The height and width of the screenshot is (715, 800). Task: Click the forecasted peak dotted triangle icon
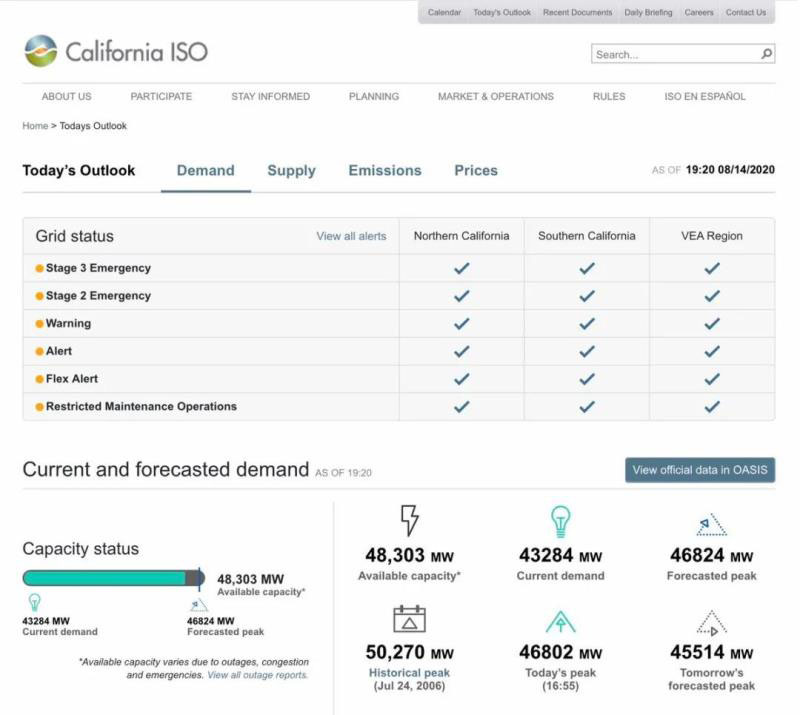click(x=711, y=524)
